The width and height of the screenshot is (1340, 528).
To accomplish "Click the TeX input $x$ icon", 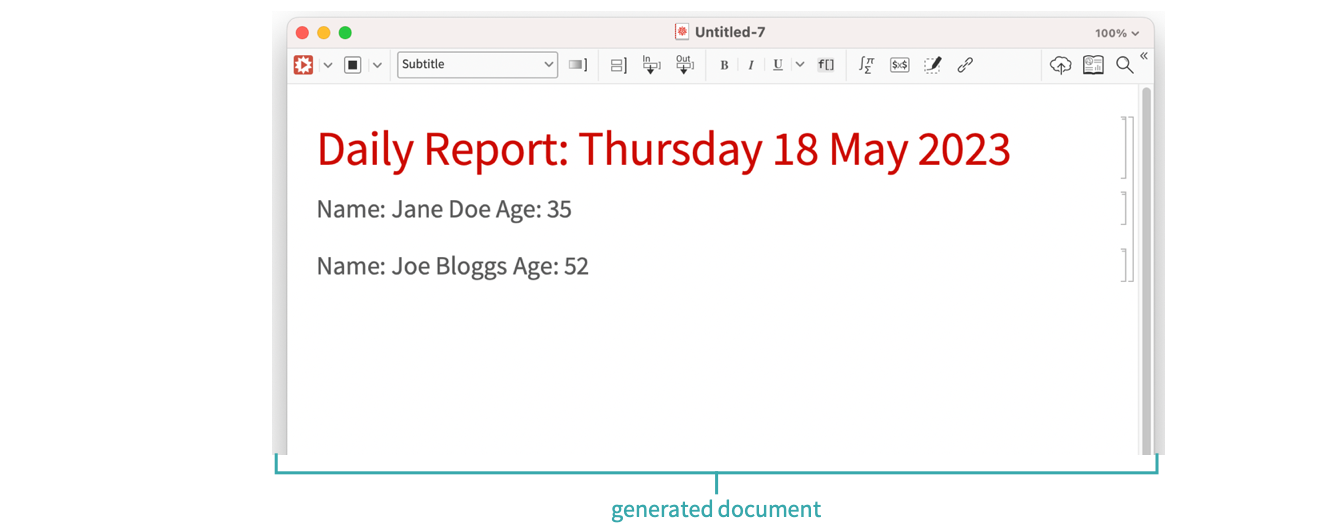I will (x=899, y=65).
